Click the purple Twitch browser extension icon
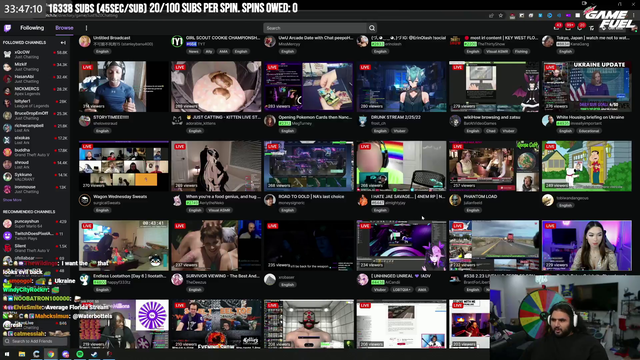This screenshot has width=640, height=360. 568,16
